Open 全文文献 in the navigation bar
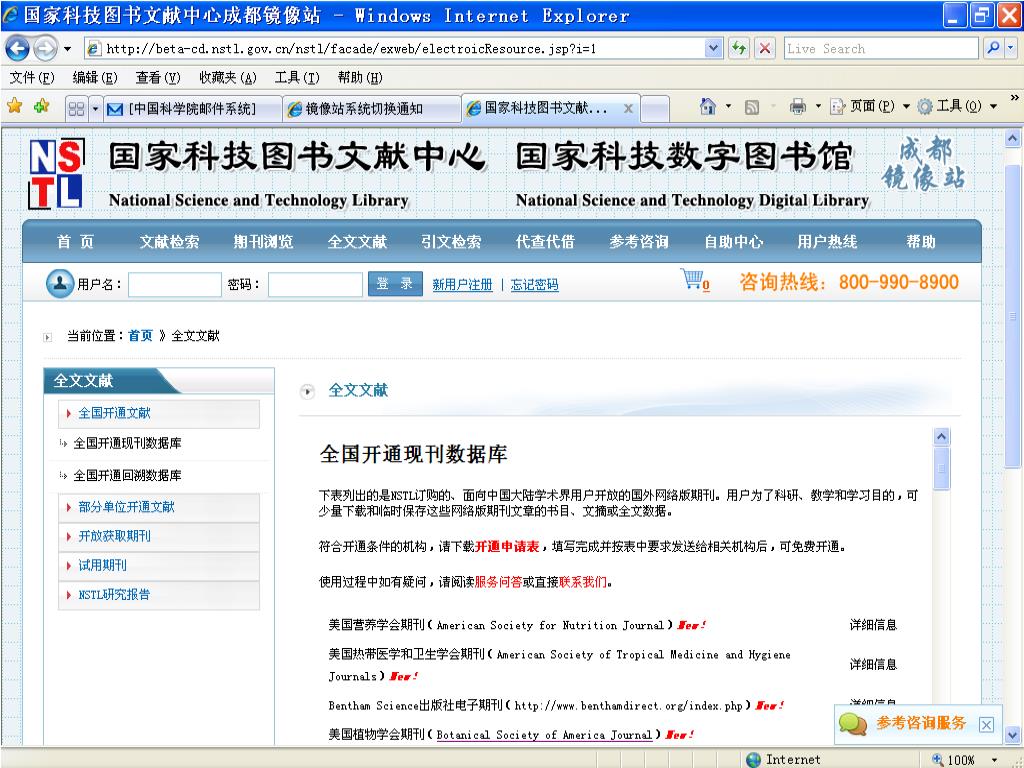The height and width of the screenshot is (768, 1024). 357,242
